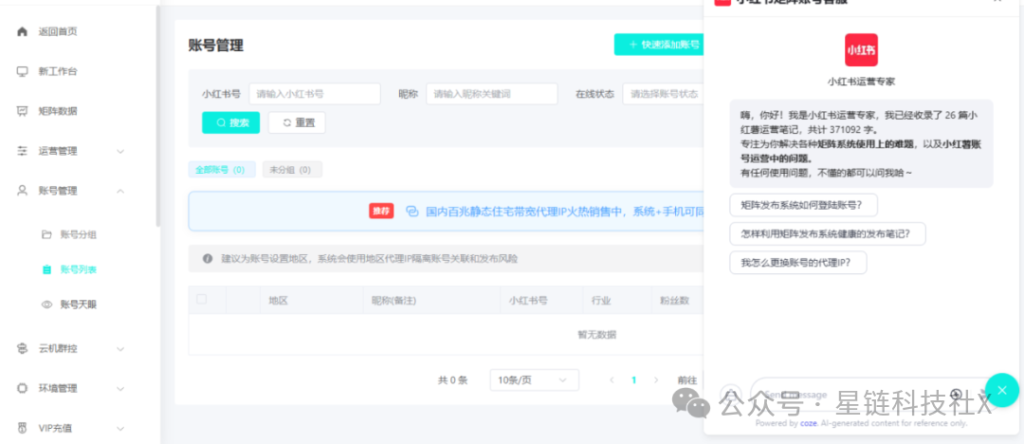
Task: Click the next page arrow in pagination
Action: coord(656,380)
